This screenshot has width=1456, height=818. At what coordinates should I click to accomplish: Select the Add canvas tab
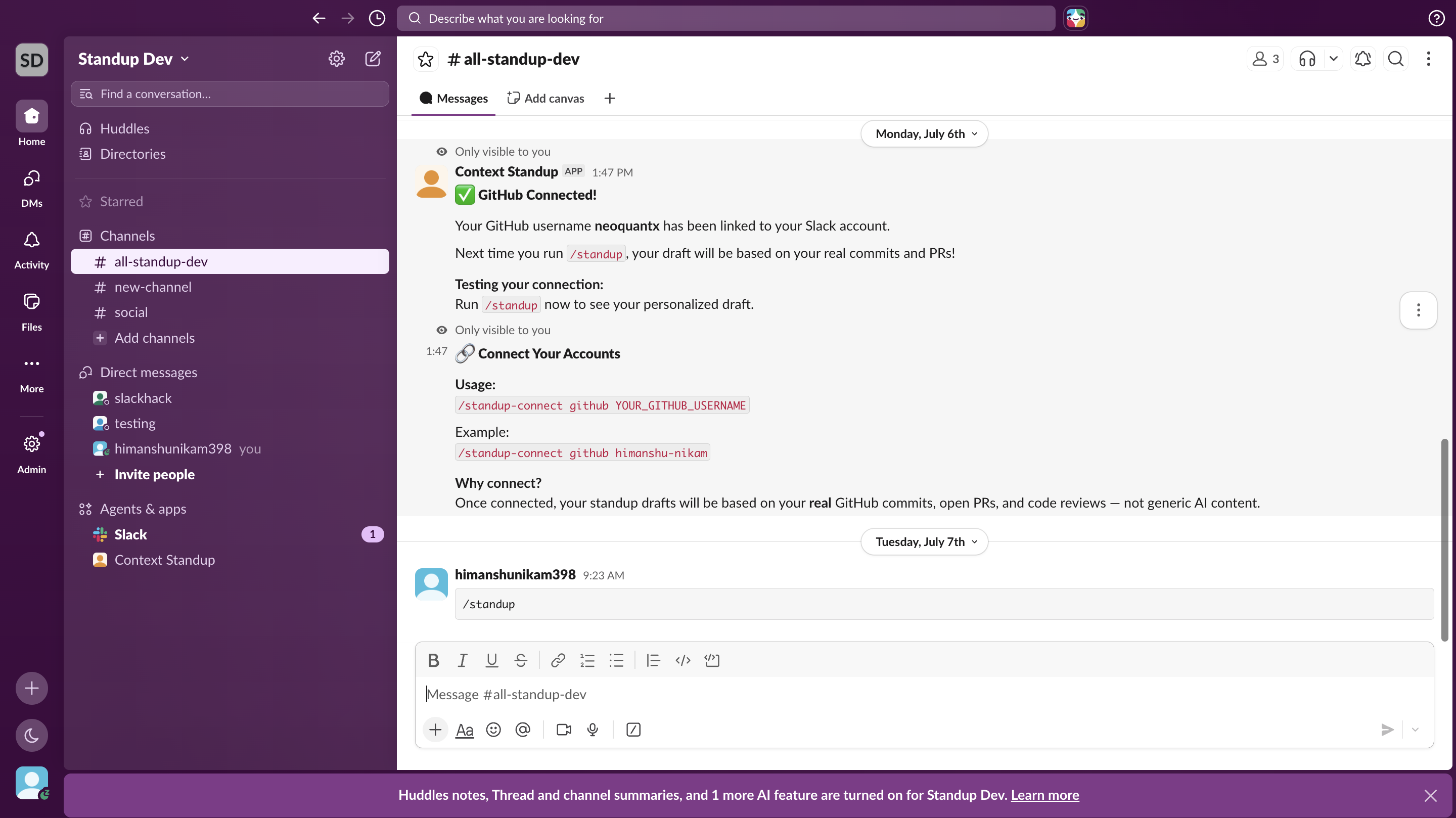[545, 99]
